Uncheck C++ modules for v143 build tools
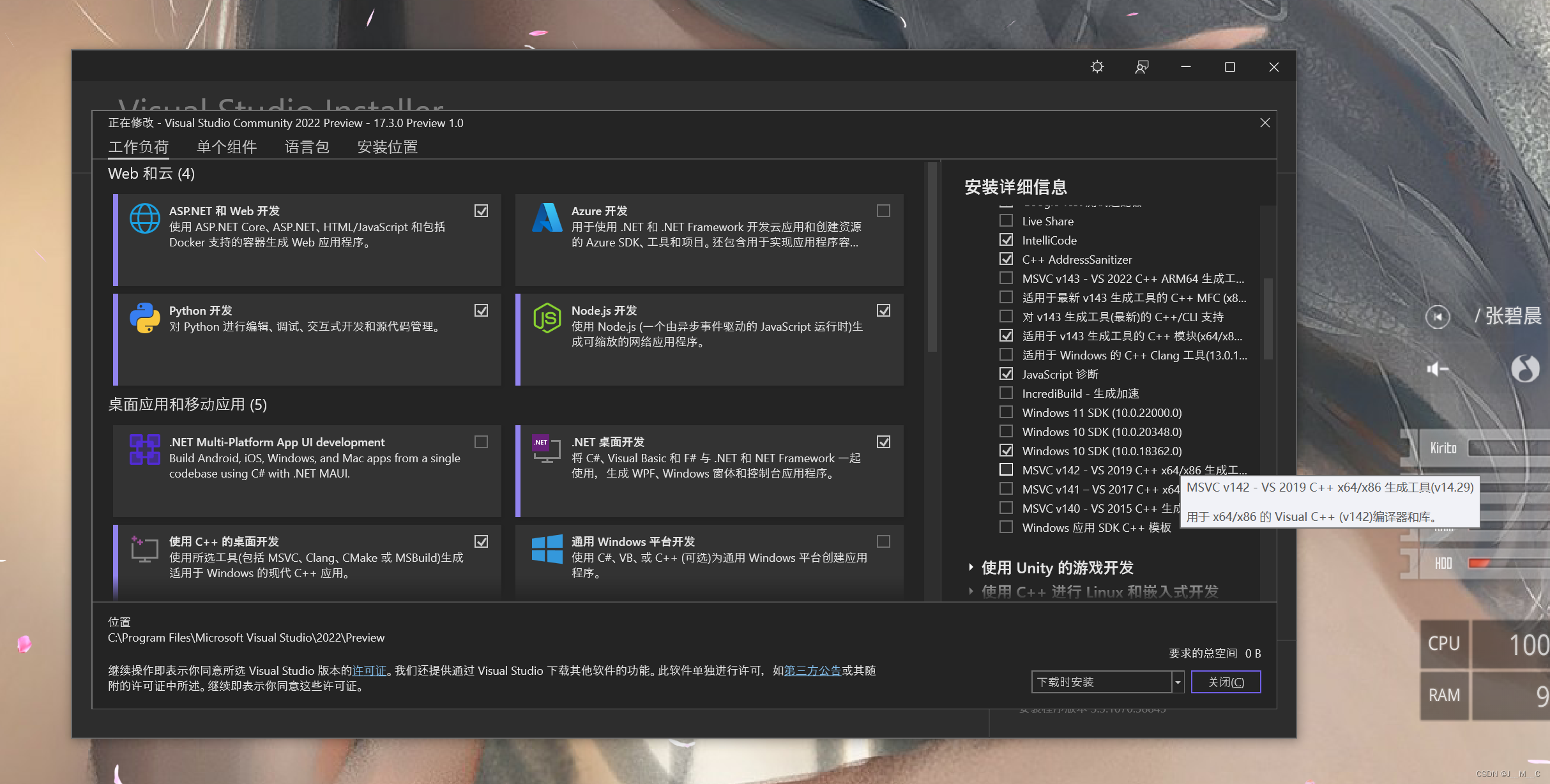 tap(1007, 336)
